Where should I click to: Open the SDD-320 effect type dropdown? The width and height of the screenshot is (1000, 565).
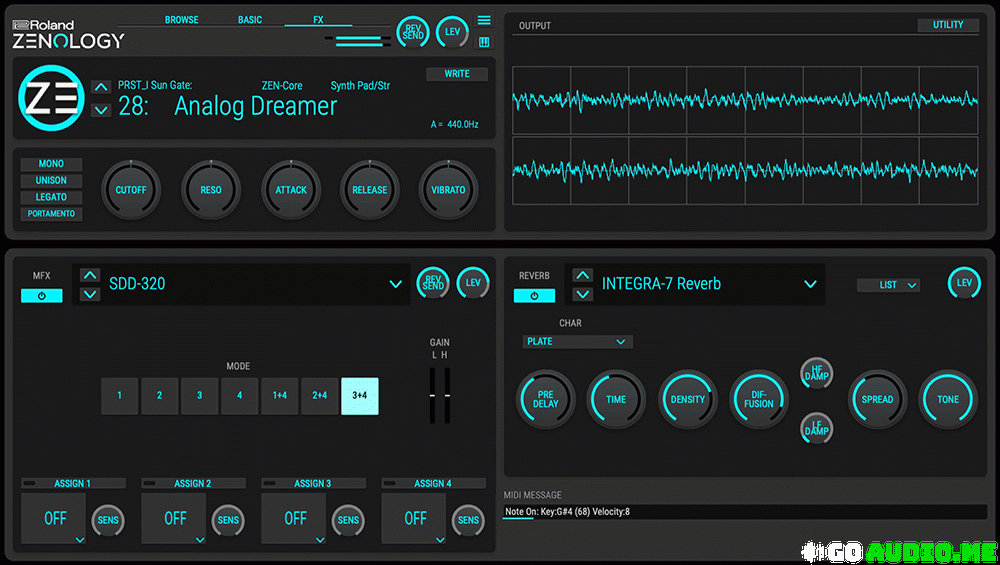(395, 285)
